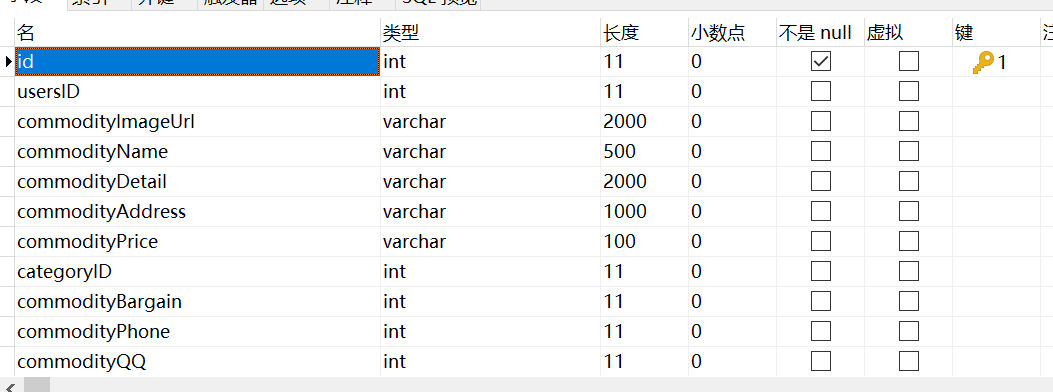Click the 11 length of usersID
This screenshot has height=392, width=1053.
tap(644, 91)
